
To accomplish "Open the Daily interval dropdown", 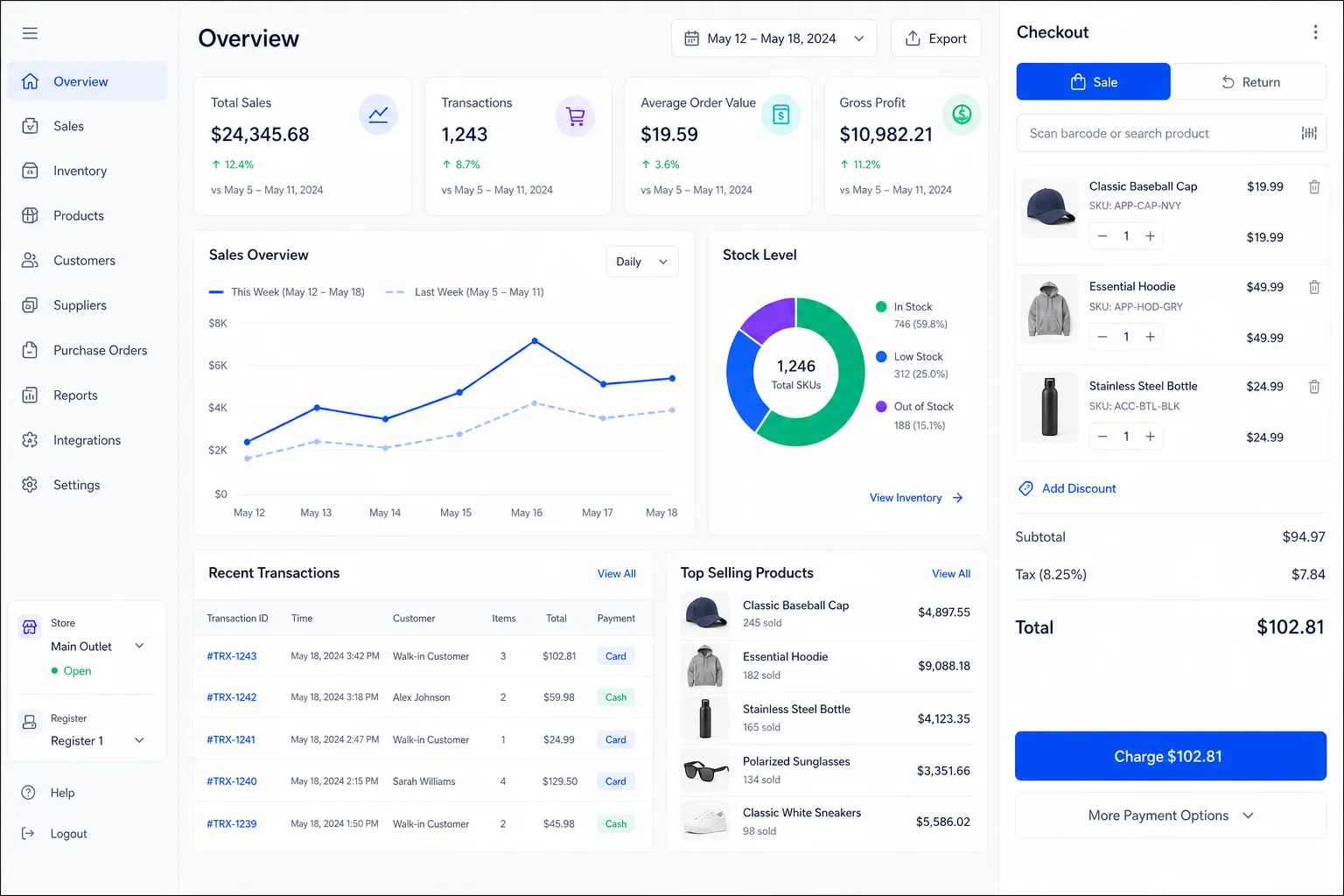I will 641,262.
